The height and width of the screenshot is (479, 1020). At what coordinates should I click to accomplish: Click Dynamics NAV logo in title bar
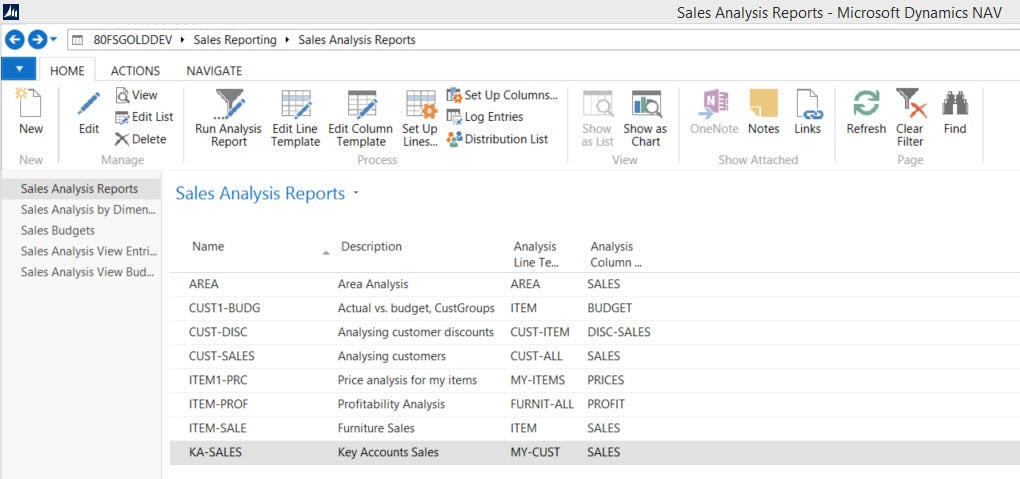10,11
